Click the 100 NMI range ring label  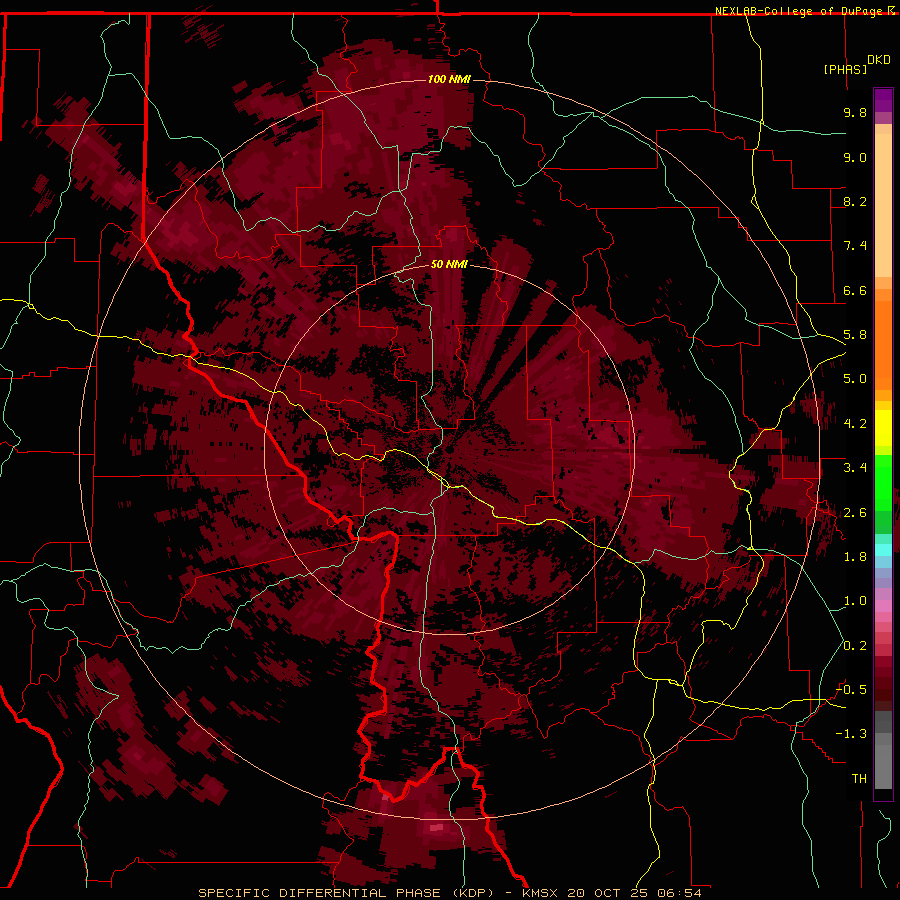pos(449,79)
